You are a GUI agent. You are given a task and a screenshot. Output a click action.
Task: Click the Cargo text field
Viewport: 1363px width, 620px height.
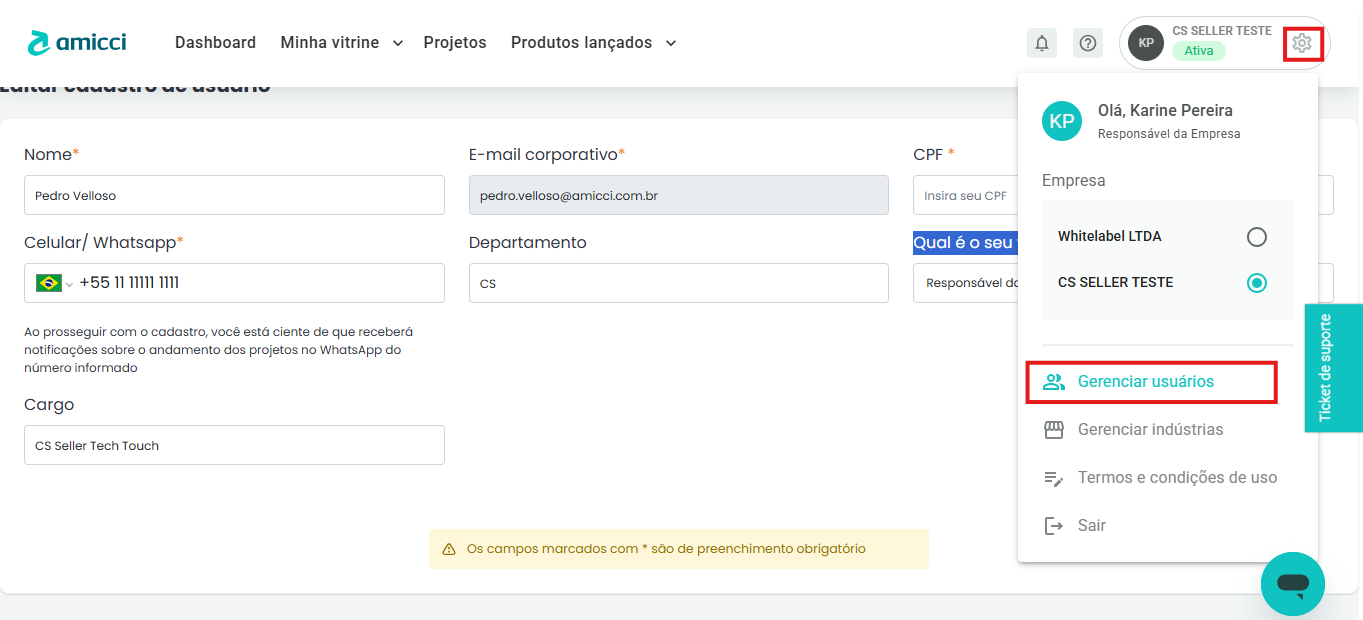point(234,445)
